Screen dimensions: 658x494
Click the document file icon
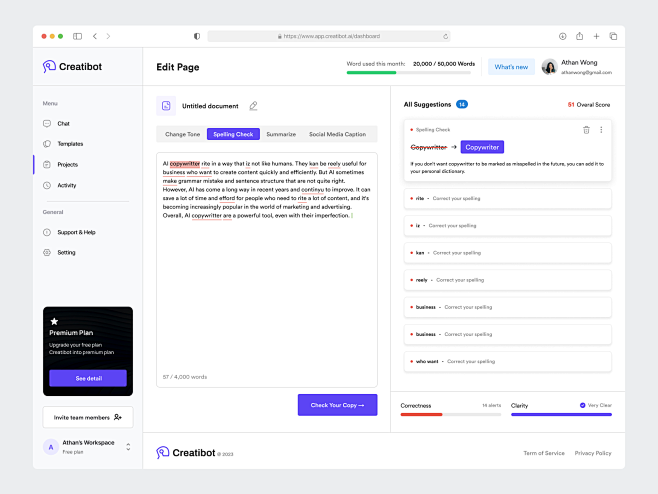(166, 106)
